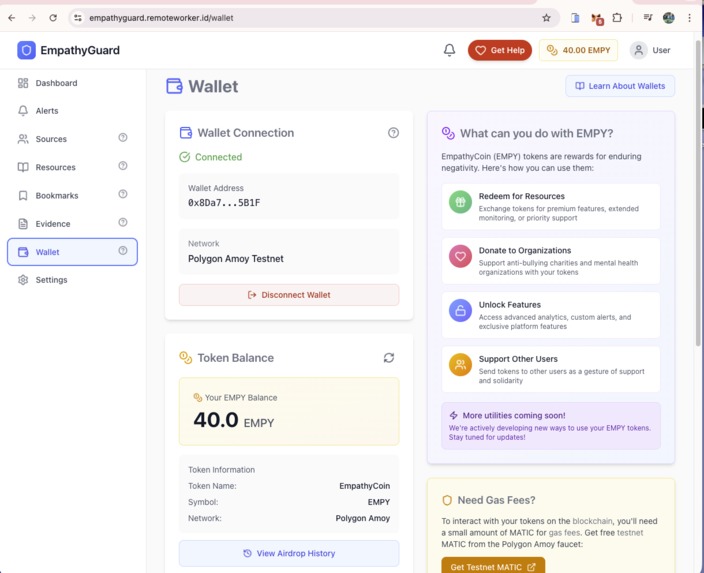Go to Dashboard in sidebar

point(72,83)
